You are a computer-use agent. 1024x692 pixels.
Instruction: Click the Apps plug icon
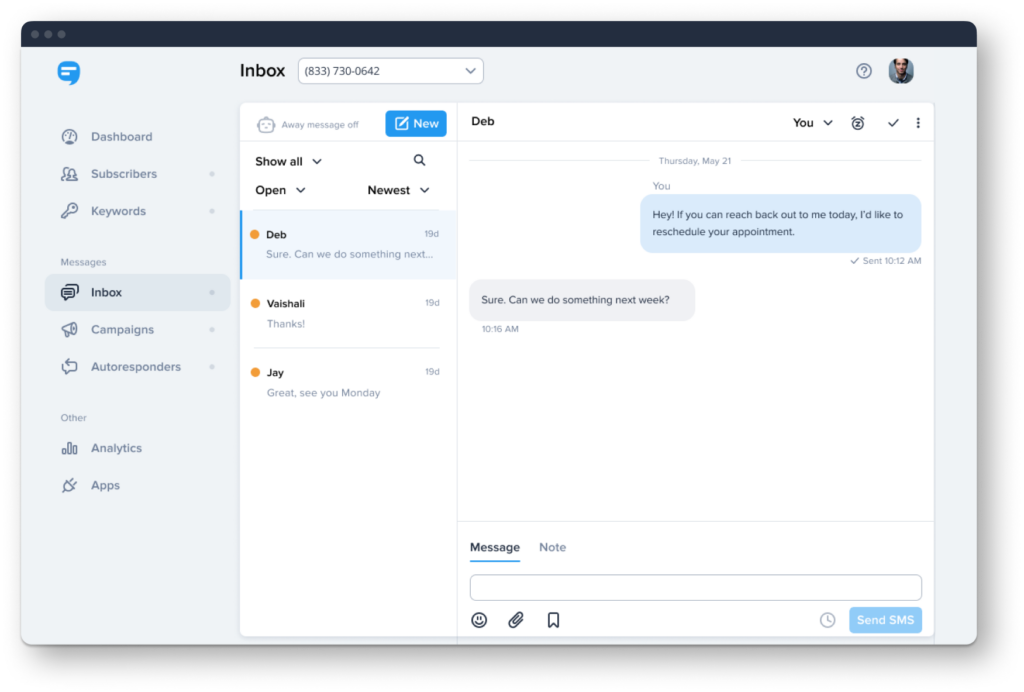tap(69, 485)
